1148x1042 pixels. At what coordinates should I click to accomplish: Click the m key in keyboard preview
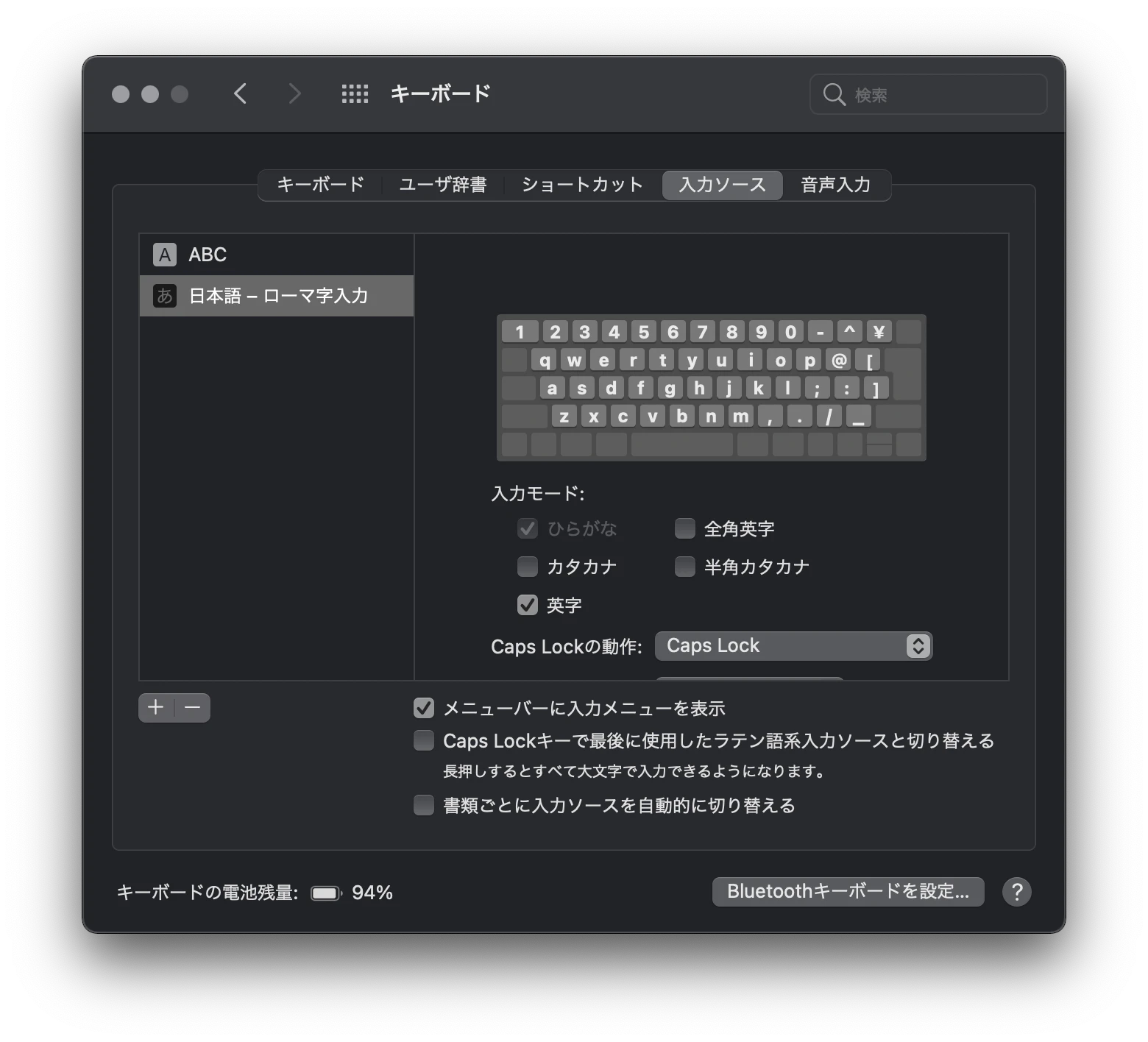740,417
